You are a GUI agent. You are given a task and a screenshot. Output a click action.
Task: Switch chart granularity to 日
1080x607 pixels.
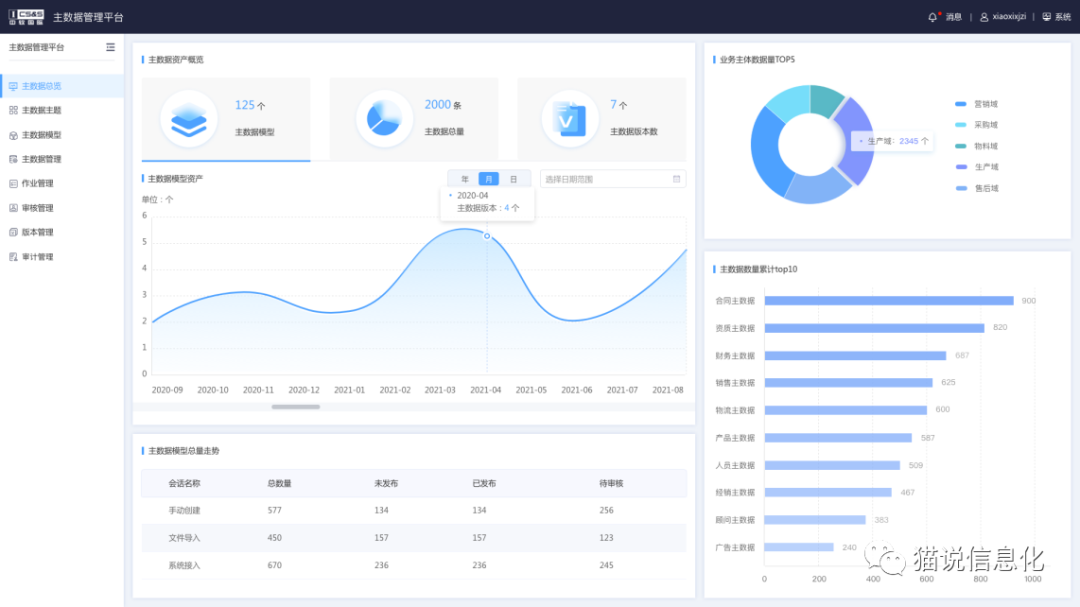pos(514,179)
